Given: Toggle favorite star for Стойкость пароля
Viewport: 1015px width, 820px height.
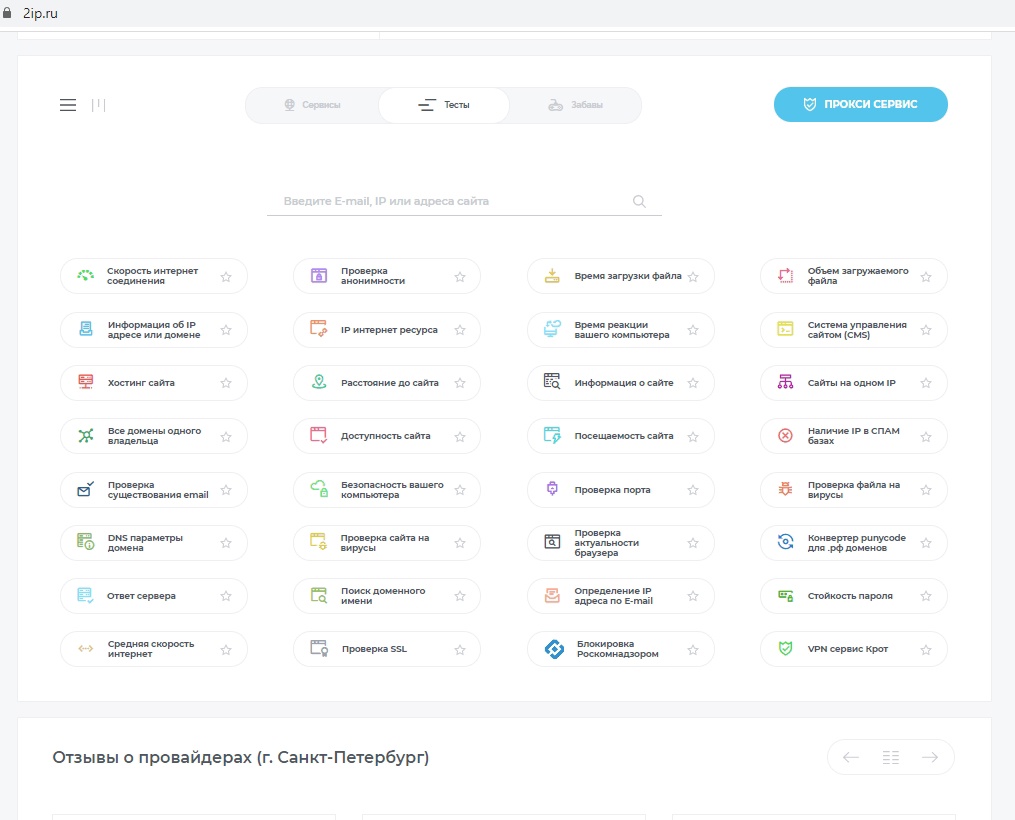Looking at the screenshot, I should 926,596.
